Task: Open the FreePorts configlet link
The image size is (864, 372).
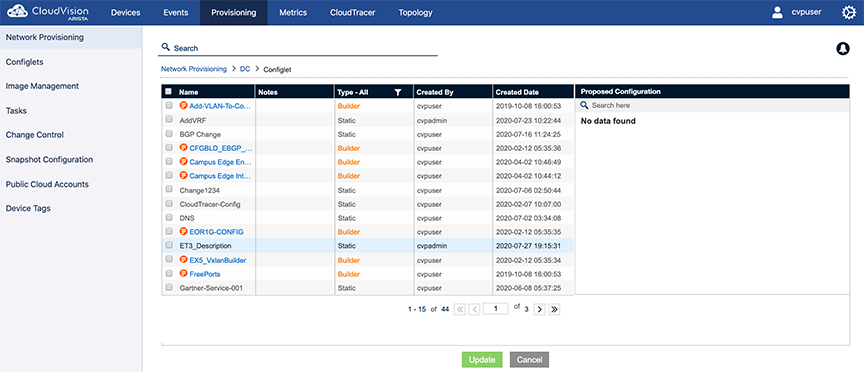Action: (x=205, y=273)
